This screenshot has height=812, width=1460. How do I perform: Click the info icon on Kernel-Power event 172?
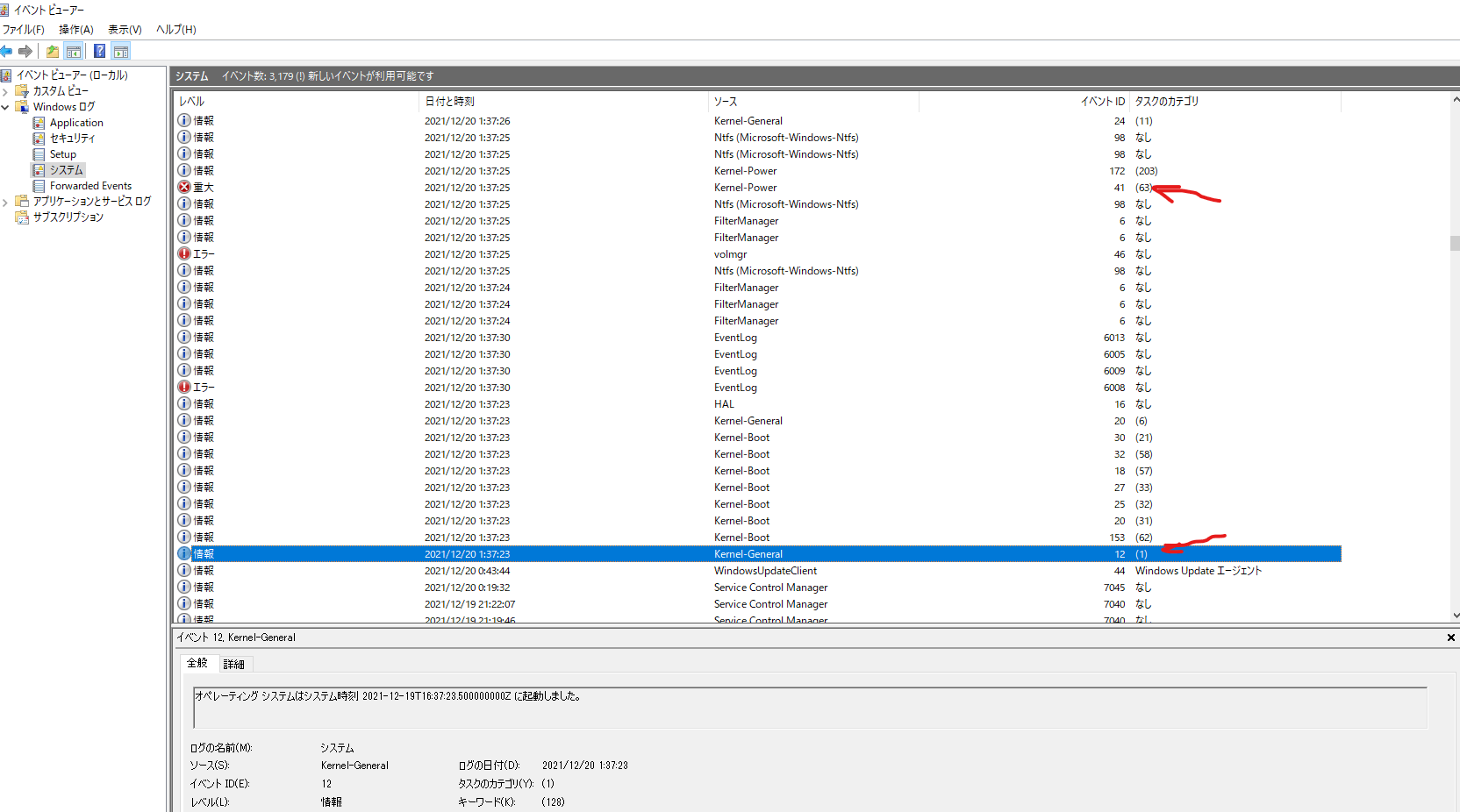[x=184, y=170]
